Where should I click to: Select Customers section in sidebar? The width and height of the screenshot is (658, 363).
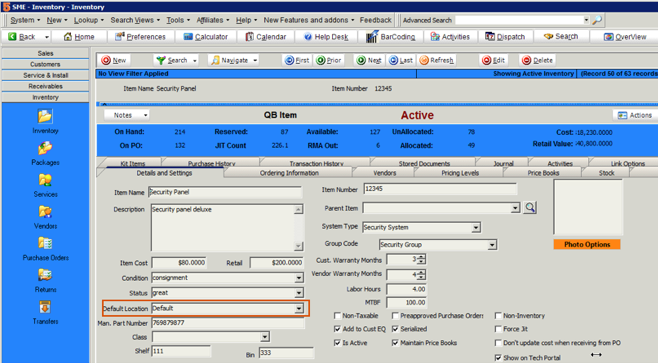[x=45, y=64]
